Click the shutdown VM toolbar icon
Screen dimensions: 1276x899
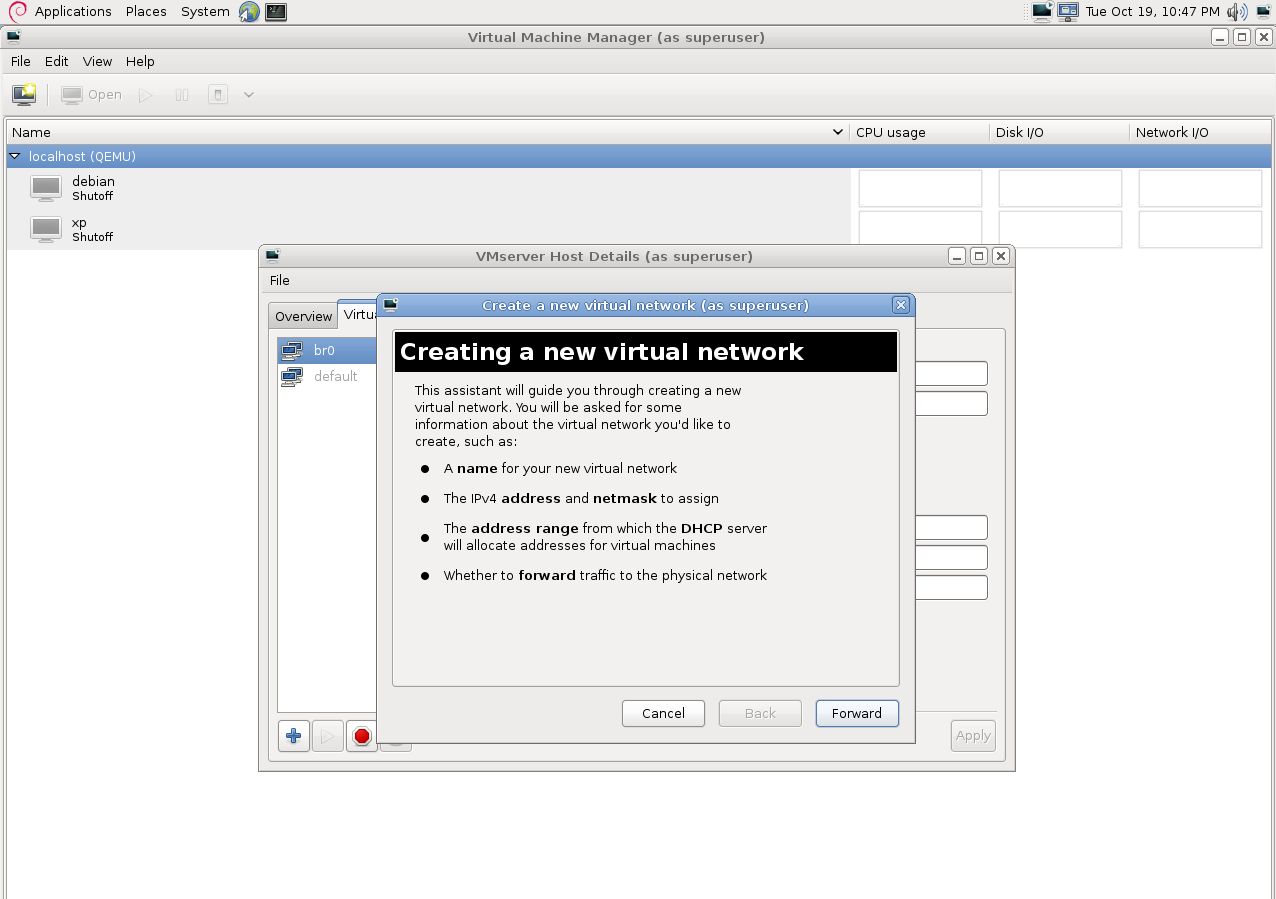tap(218, 95)
